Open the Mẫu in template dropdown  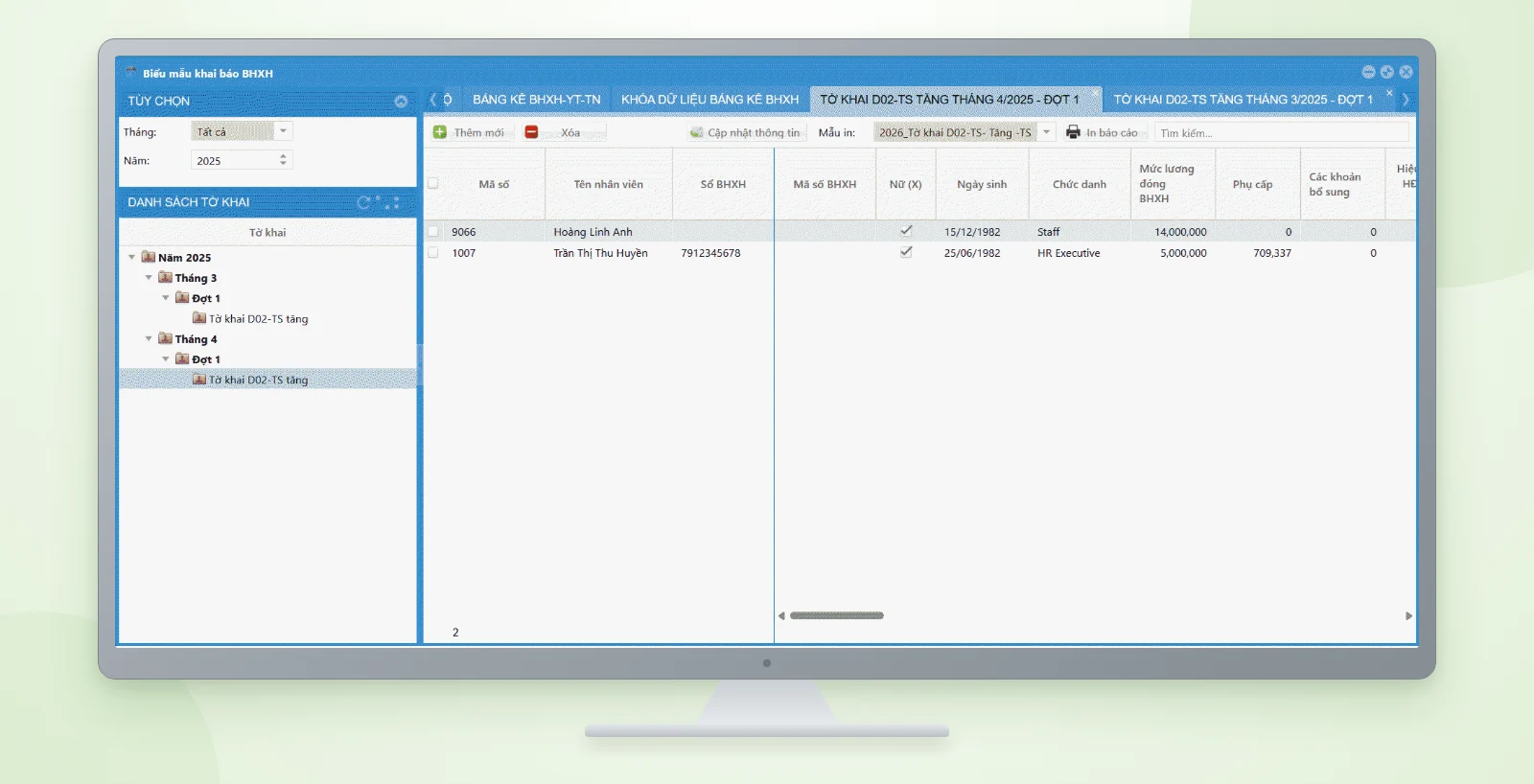1047,132
